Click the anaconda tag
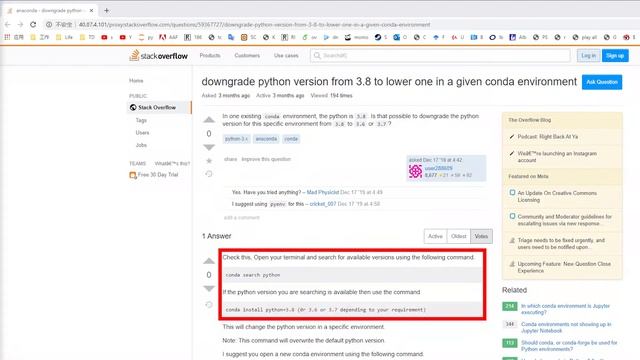 pyautogui.click(x=266, y=139)
